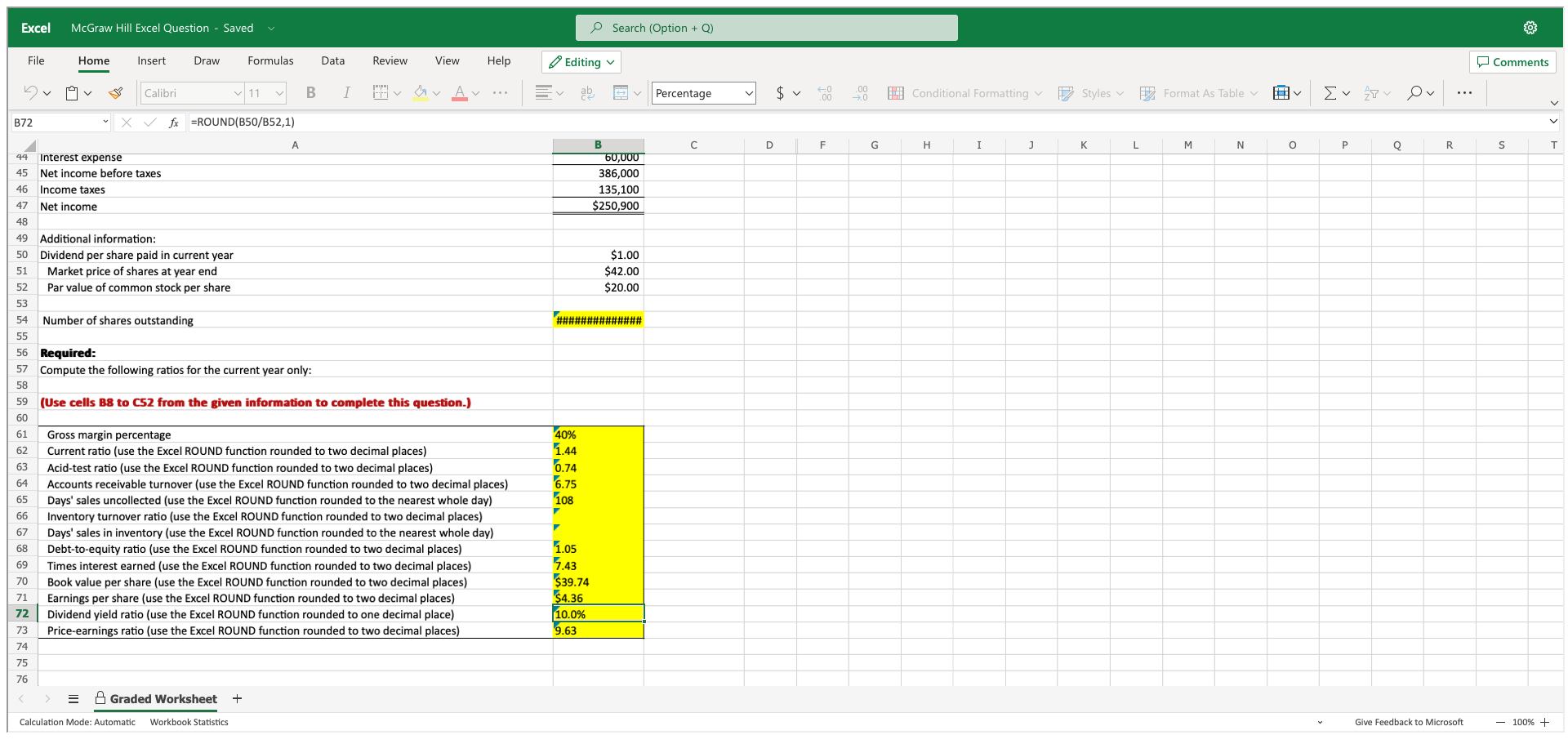Switch to the Draw tab
This screenshot has height=753, width=1568.
pos(207,60)
